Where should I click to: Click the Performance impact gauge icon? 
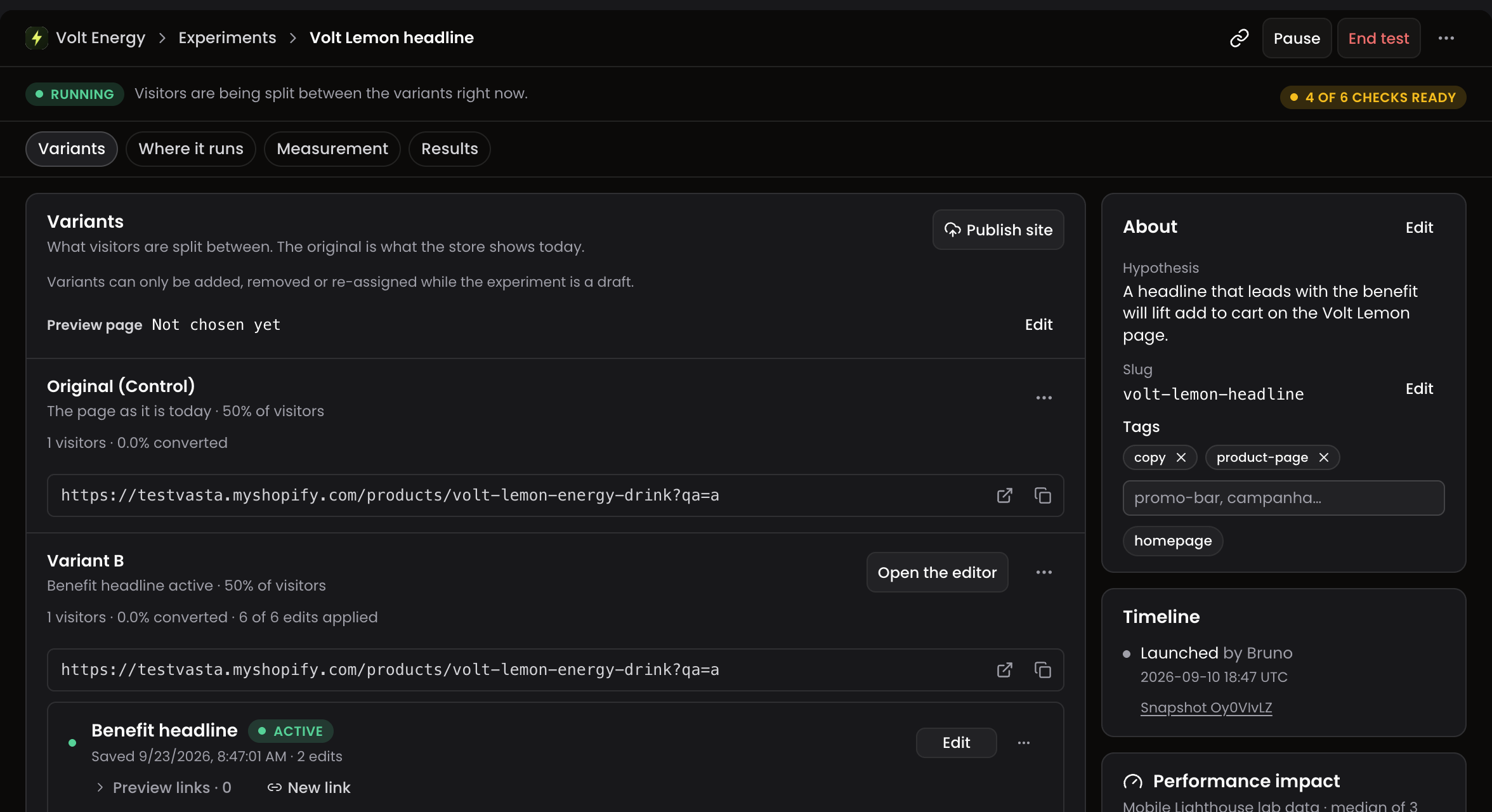[x=1133, y=782]
